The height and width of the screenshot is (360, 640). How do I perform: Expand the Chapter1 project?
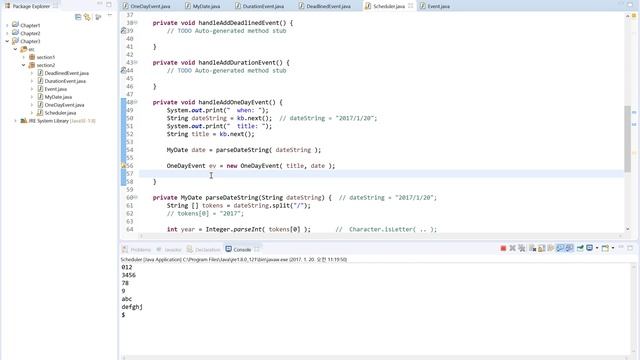(x=7, y=25)
